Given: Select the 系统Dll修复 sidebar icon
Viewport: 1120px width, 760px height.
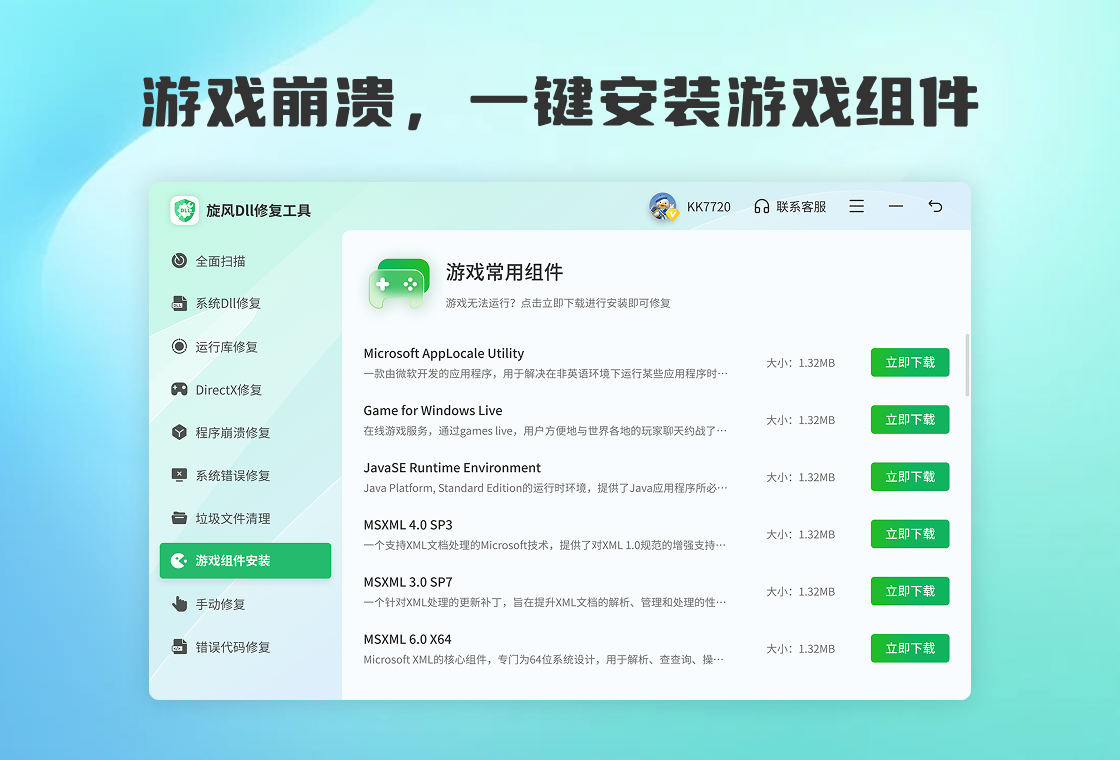Looking at the screenshot, I should click(x=179, y=304).
